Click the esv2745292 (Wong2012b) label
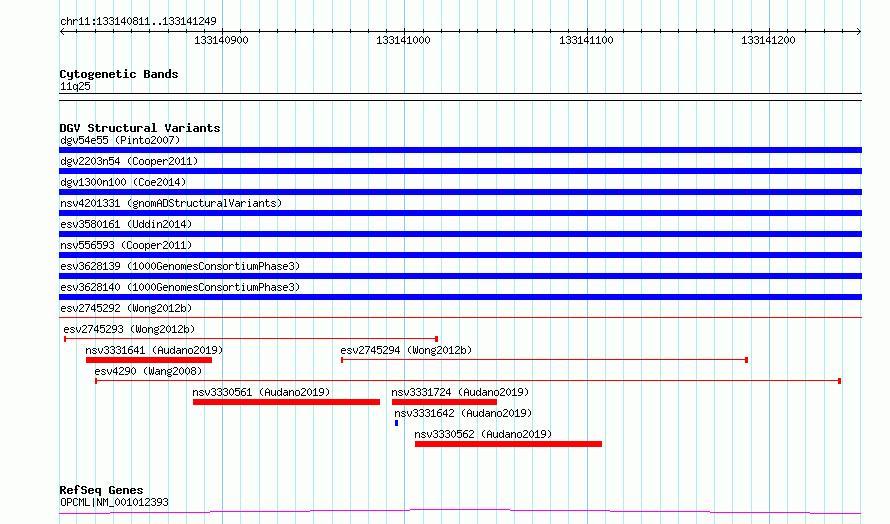Screen dimensions: 890x524 [x=126, y=308]
